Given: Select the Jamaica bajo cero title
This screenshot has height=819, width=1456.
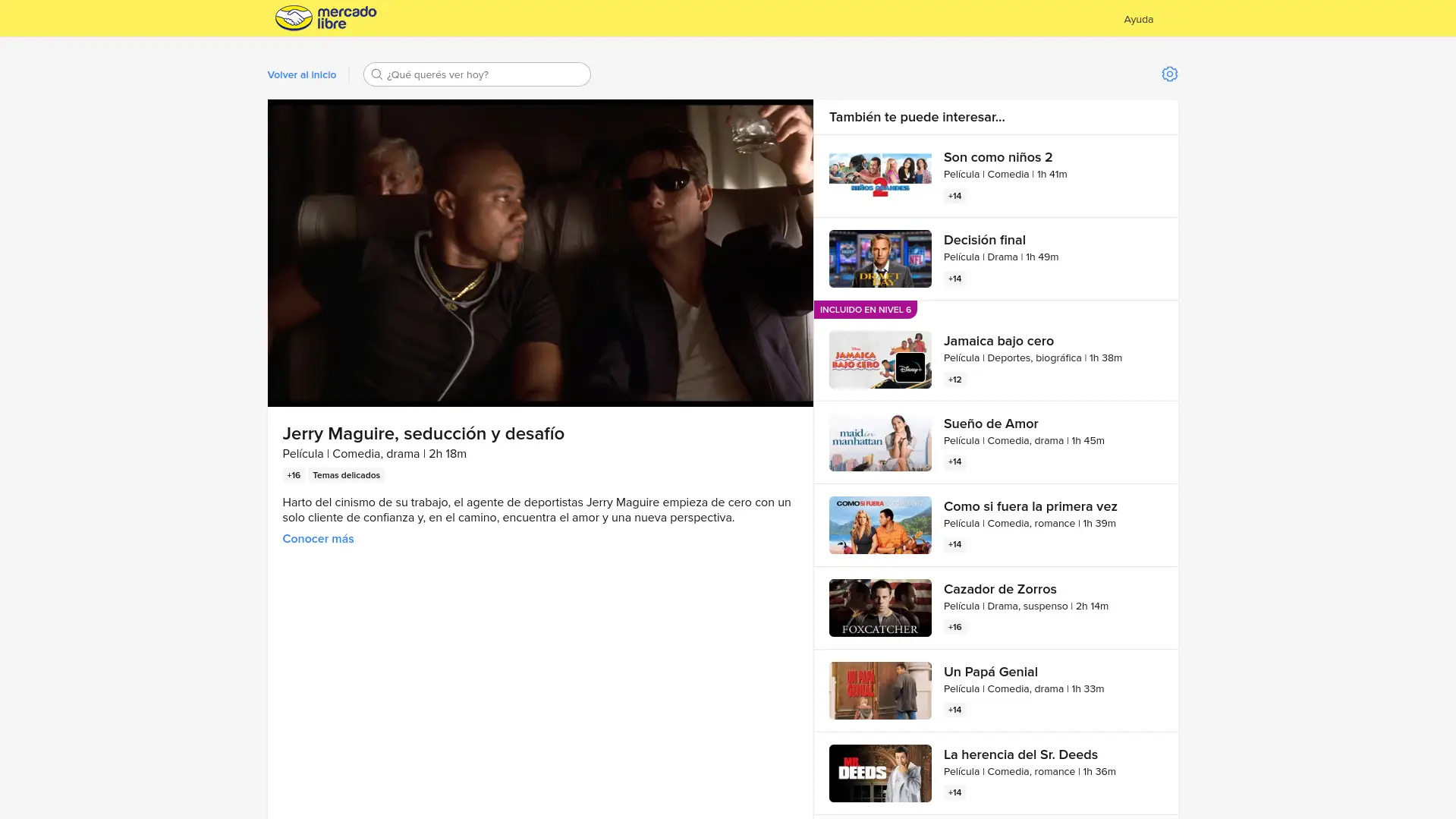Looking at the screenshot, I should (998, 341).
